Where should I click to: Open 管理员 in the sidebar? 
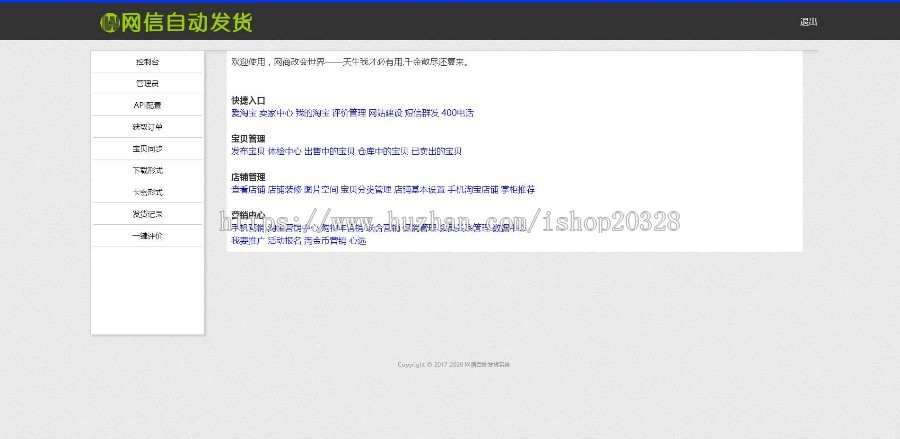coord(148,84)
